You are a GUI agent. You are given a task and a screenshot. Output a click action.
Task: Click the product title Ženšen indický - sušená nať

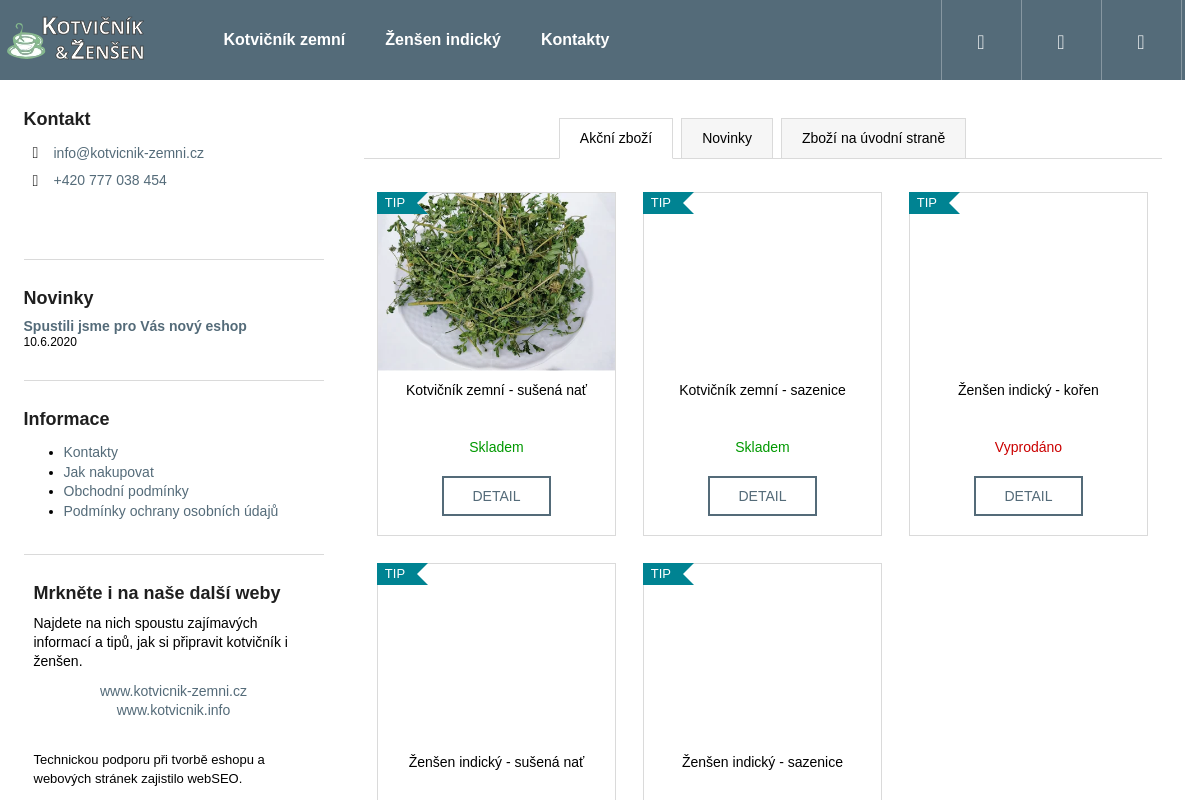coord(496,762)
